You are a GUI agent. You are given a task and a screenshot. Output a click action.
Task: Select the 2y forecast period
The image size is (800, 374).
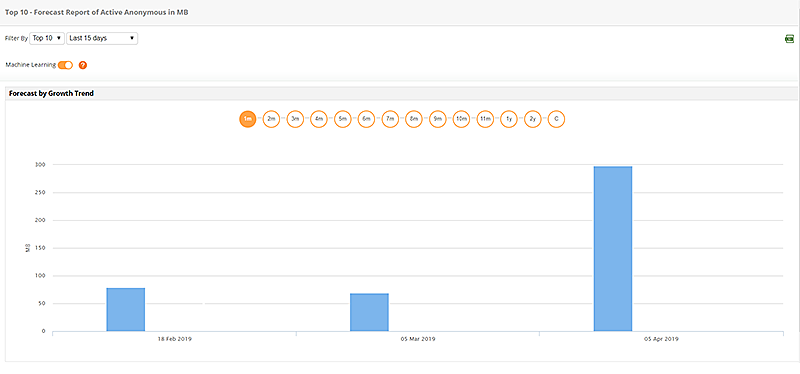[x=533, y=119]
